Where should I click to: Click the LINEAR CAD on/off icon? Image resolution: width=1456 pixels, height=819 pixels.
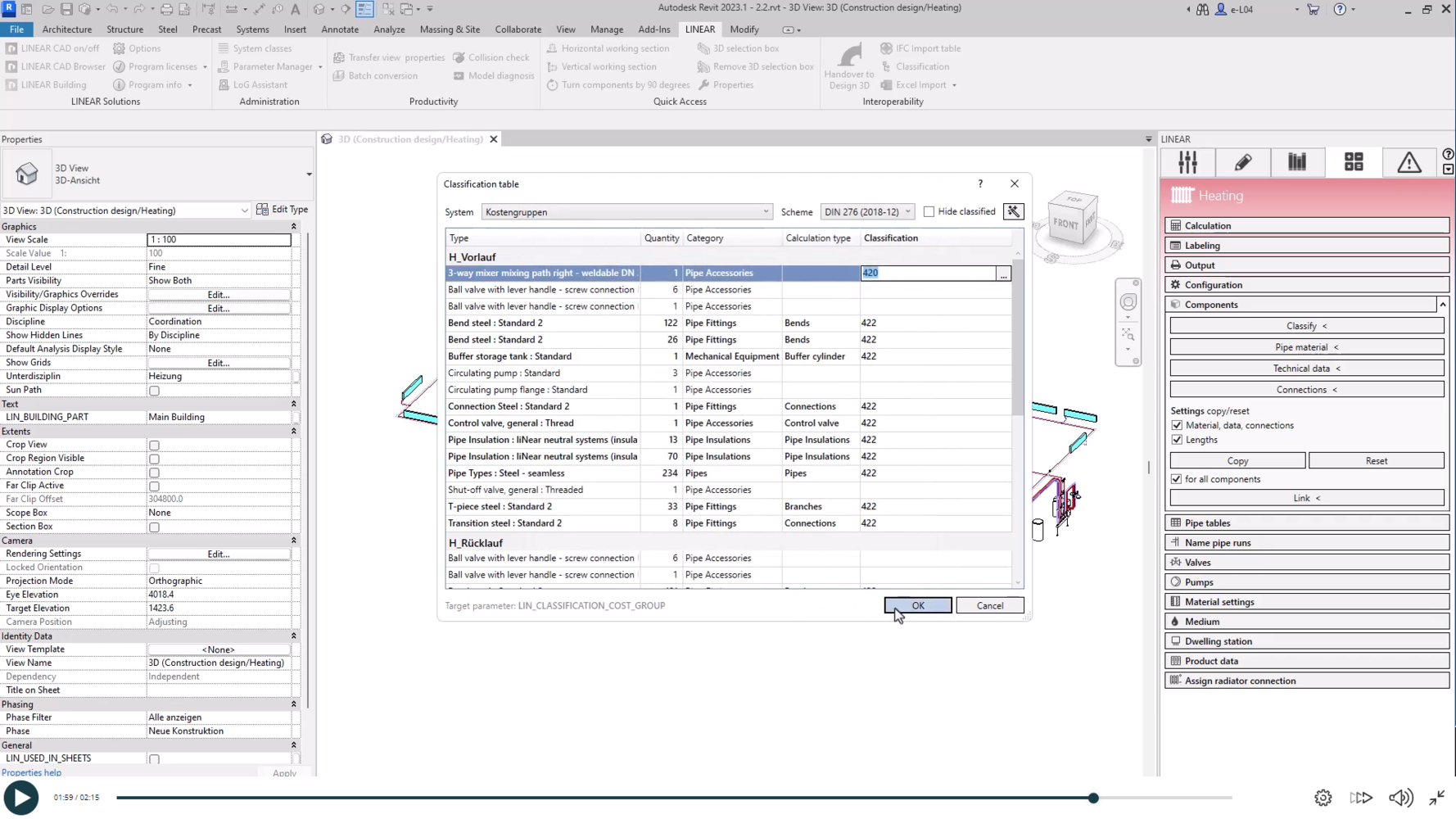pyautogui.click(x=11, y=48)
